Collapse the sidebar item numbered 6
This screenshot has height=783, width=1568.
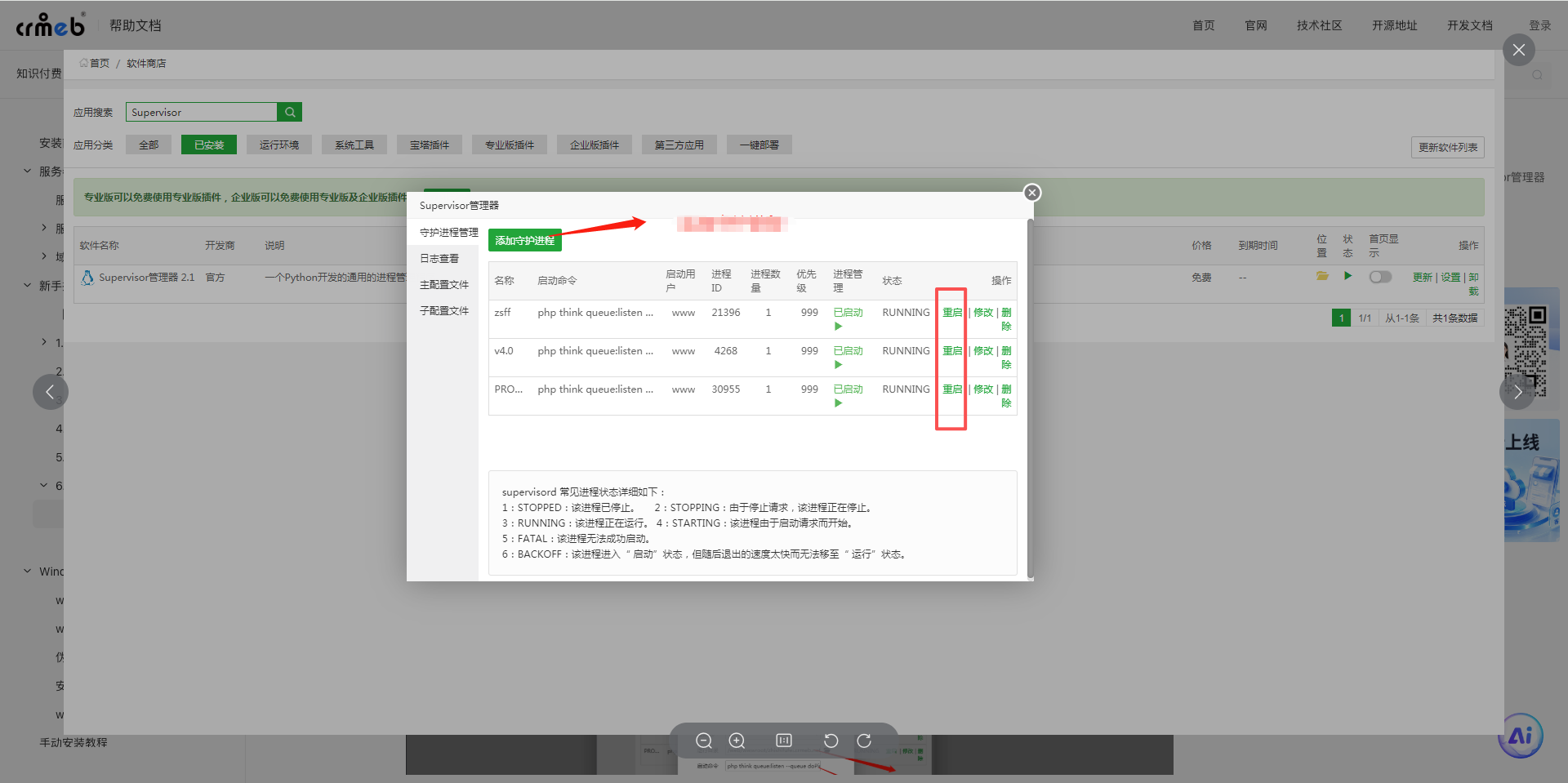point(44,485)
